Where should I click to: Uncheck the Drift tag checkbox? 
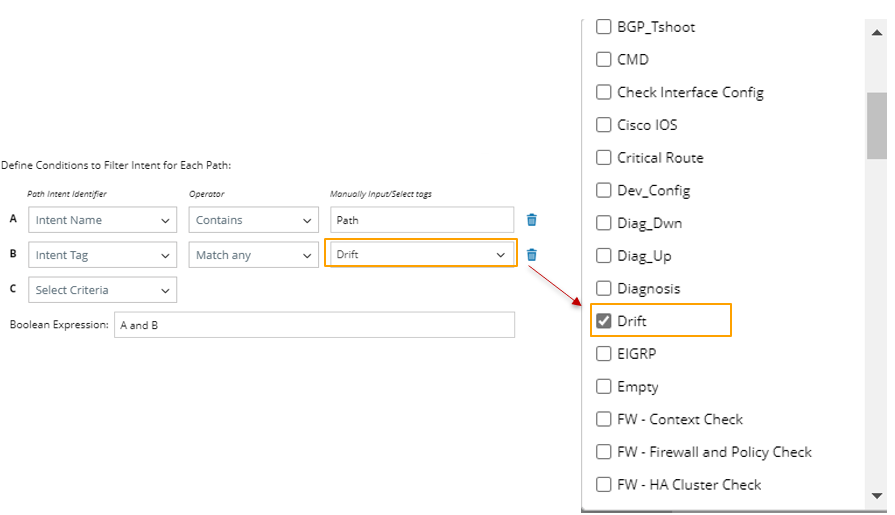click(604, 321)
